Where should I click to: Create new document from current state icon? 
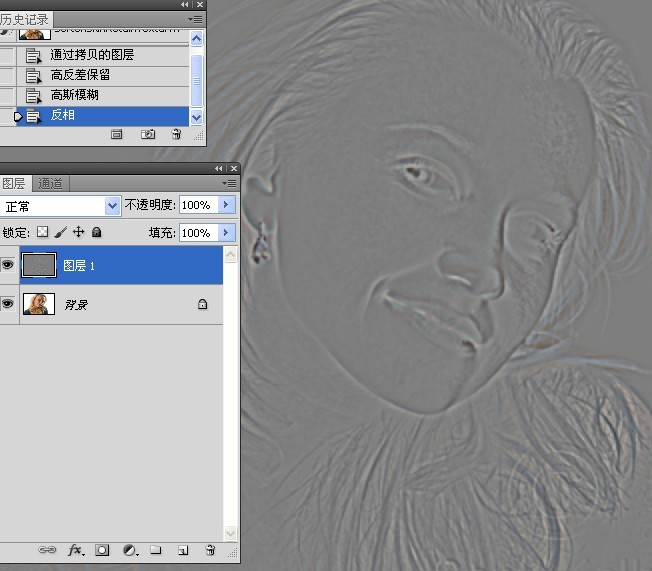point(116,134)
